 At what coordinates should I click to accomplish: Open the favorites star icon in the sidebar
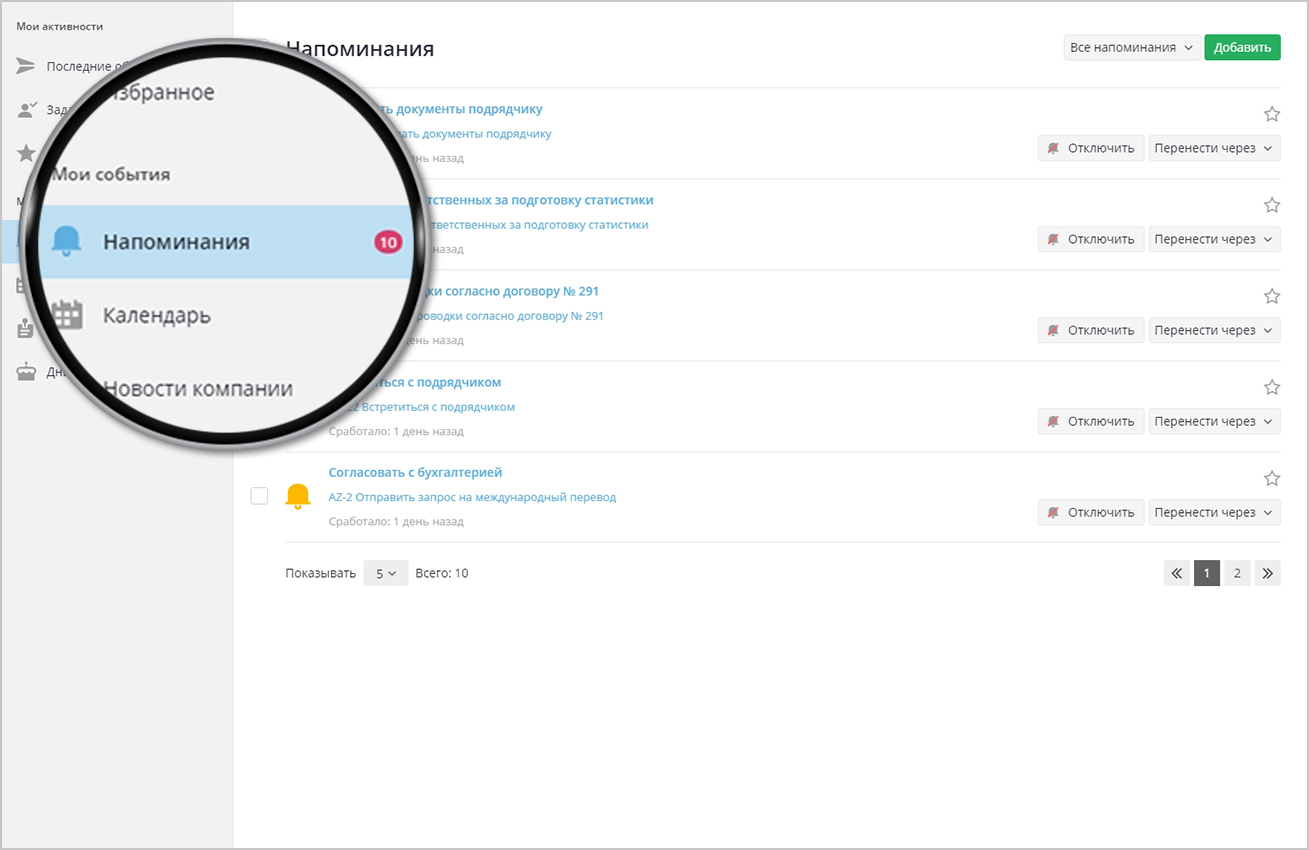coord(26,153)
